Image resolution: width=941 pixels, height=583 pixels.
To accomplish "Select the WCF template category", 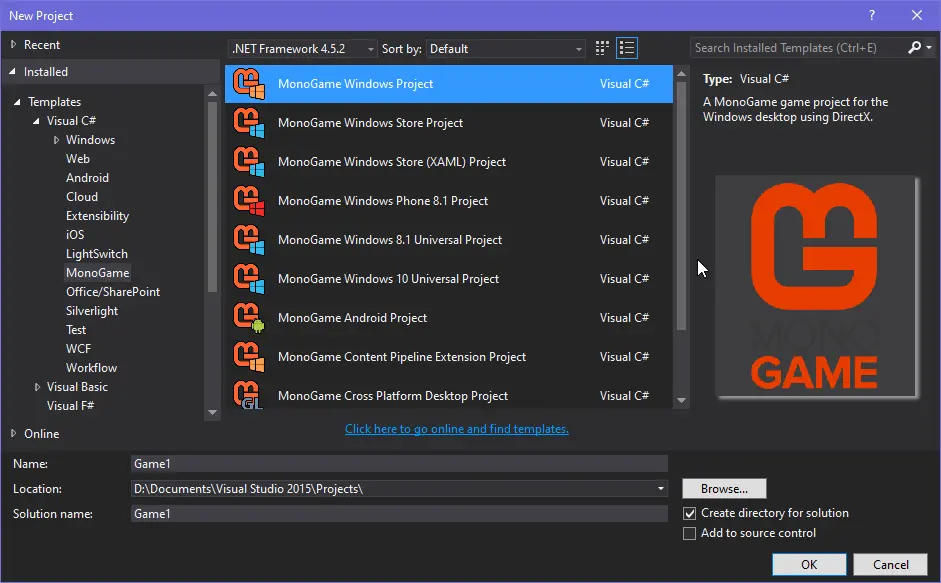I will [x=79, y=349].
